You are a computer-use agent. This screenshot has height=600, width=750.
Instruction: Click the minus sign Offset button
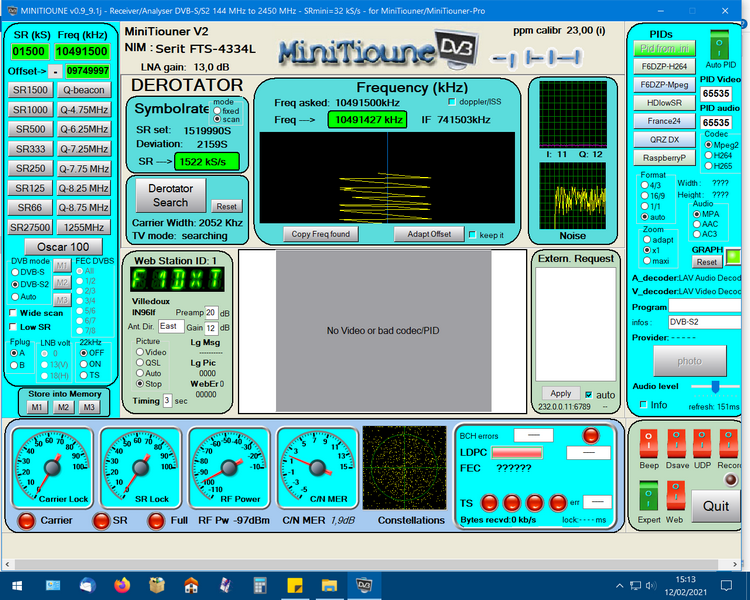(55, 72)
